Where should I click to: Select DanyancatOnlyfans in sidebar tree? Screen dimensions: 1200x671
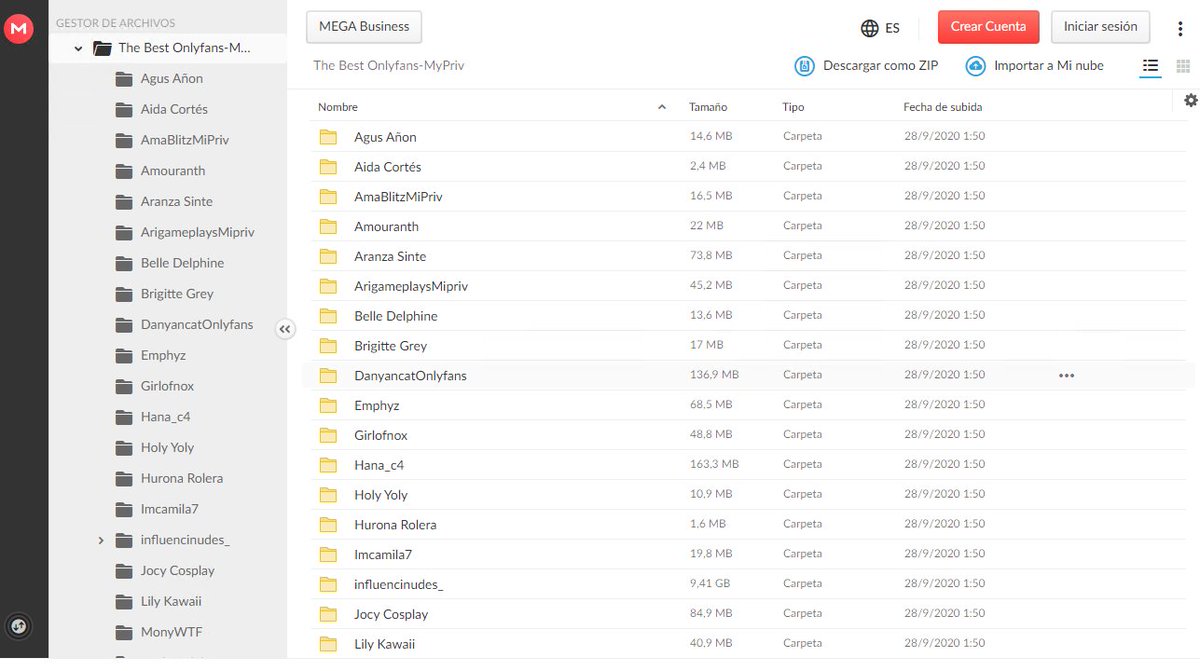click(x=197, y=325)
